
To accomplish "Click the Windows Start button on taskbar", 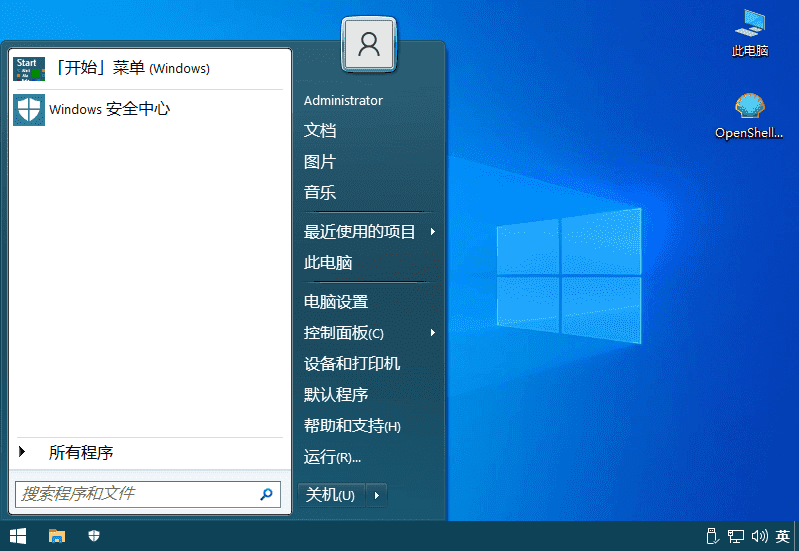I will pos(18,536).
